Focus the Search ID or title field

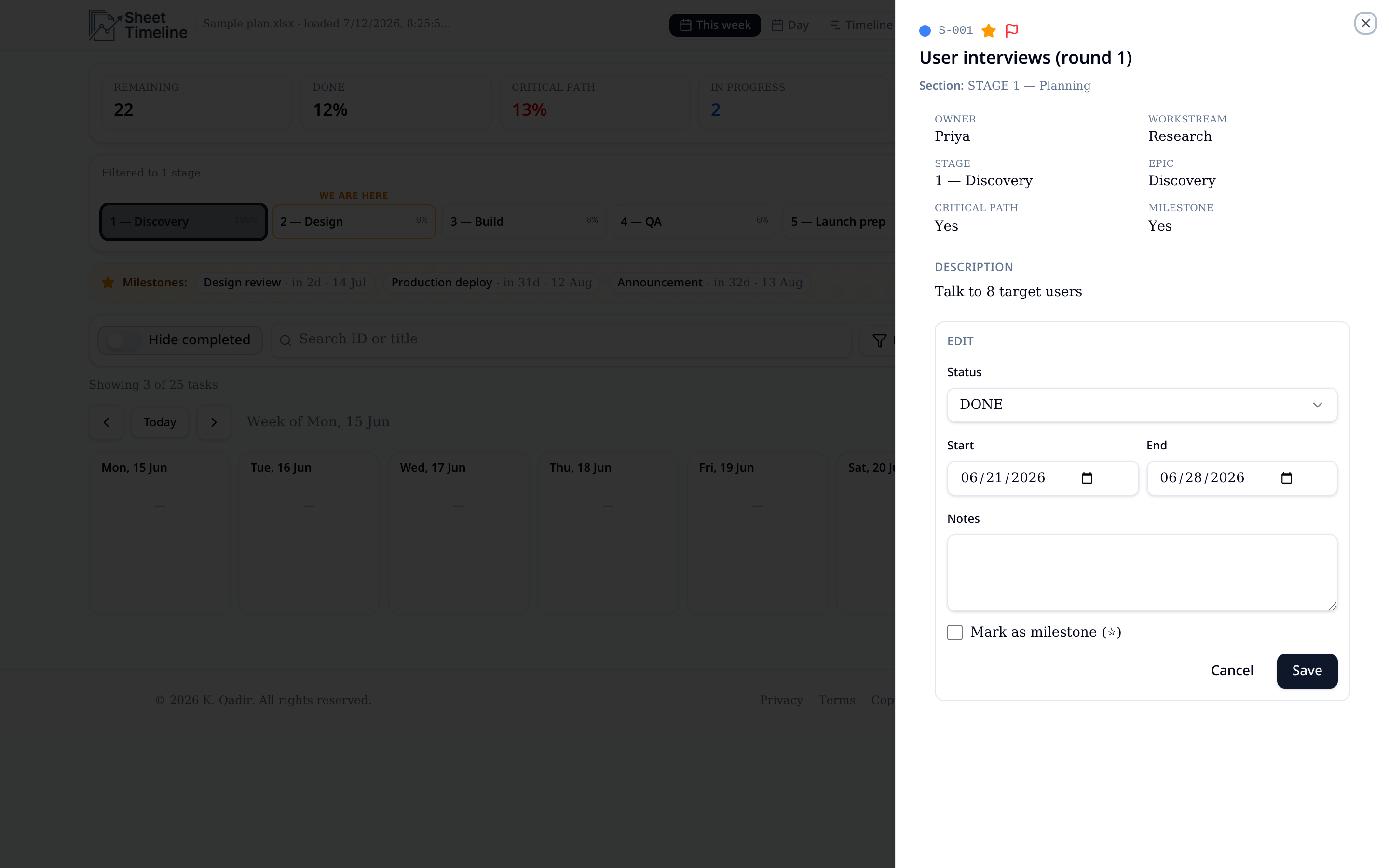(x=561, y=340)
